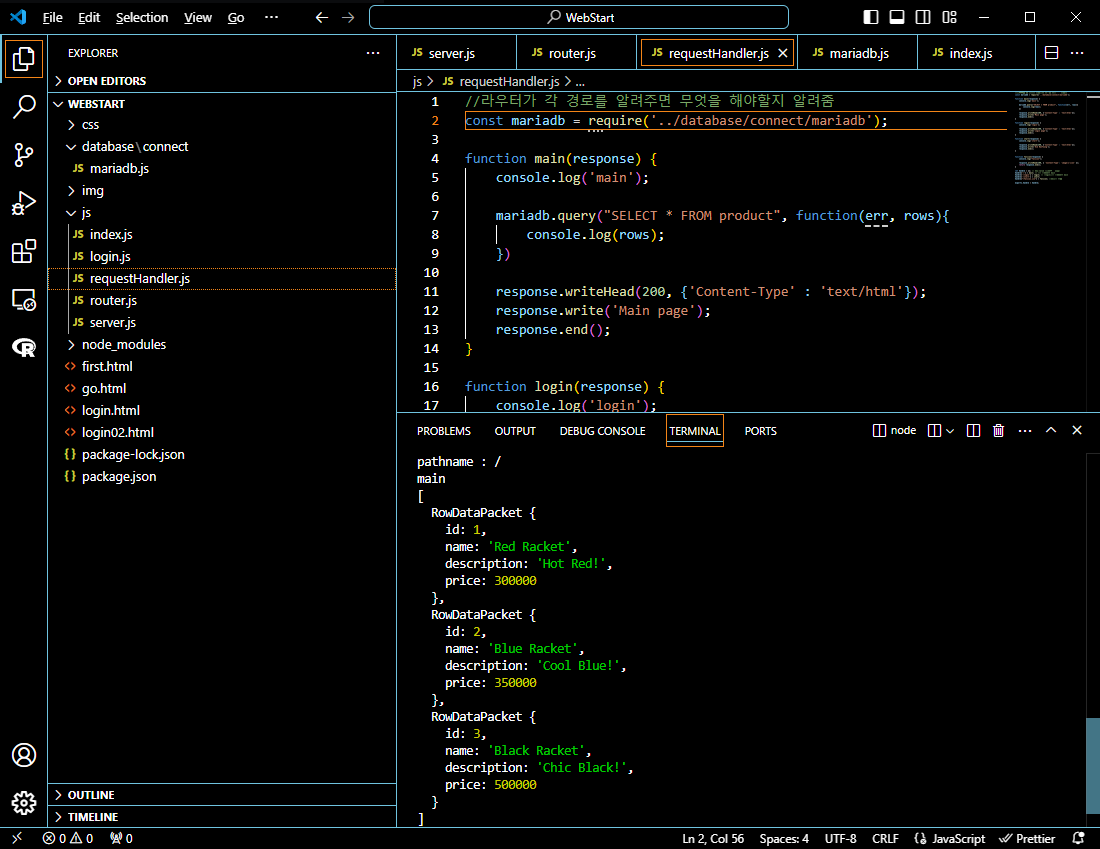Open the launch profile dropdown beside terminal split
The image size is (1100, 849).
[950, 431]
